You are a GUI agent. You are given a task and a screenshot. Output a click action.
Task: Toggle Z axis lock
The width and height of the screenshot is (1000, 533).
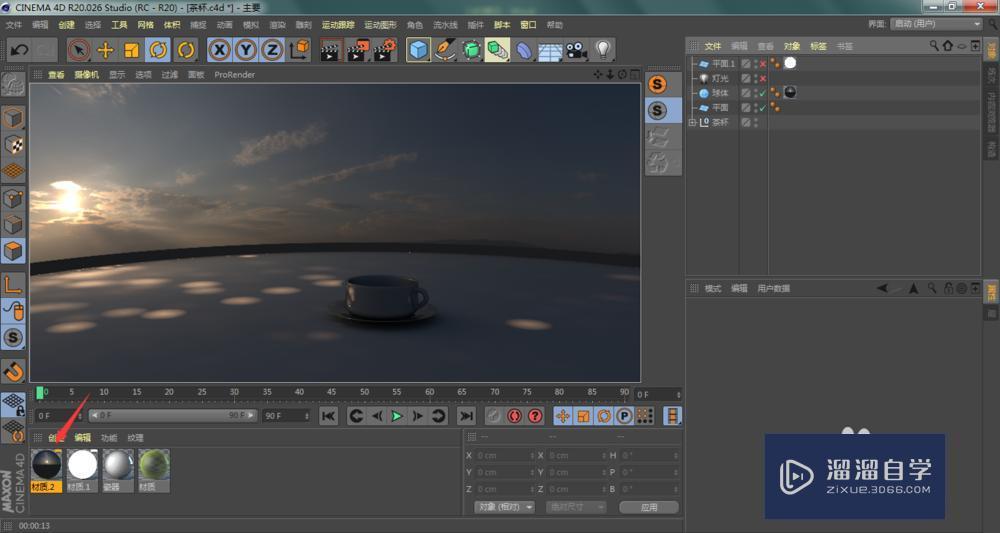click(x=272, y=49)
